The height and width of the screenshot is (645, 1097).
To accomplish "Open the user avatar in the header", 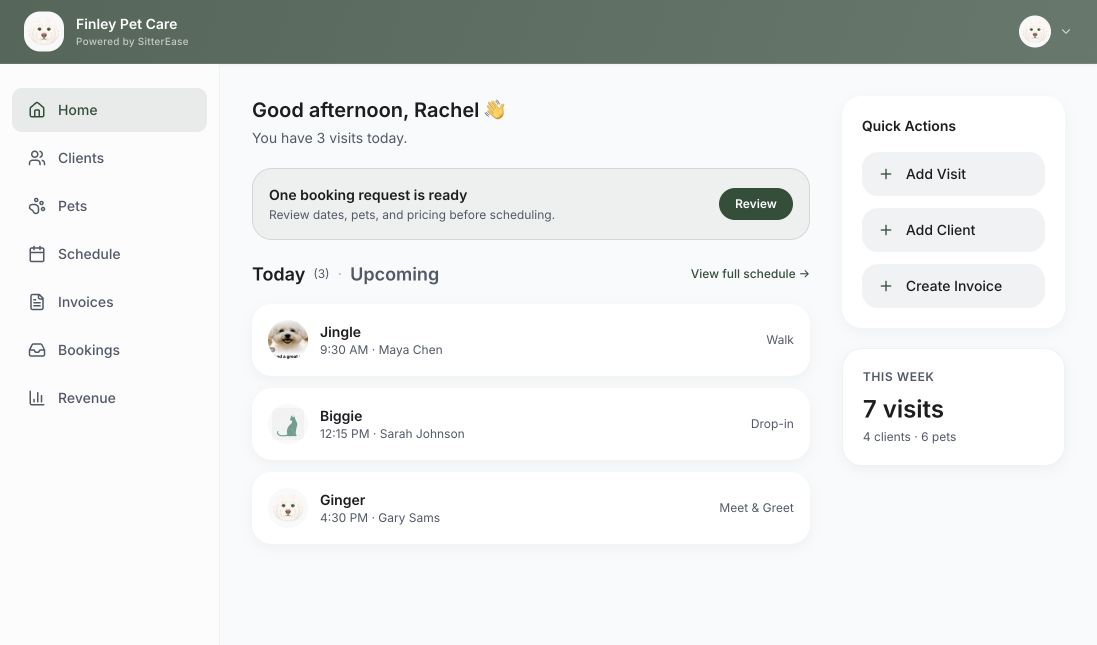I will [x=1035, y=31].
